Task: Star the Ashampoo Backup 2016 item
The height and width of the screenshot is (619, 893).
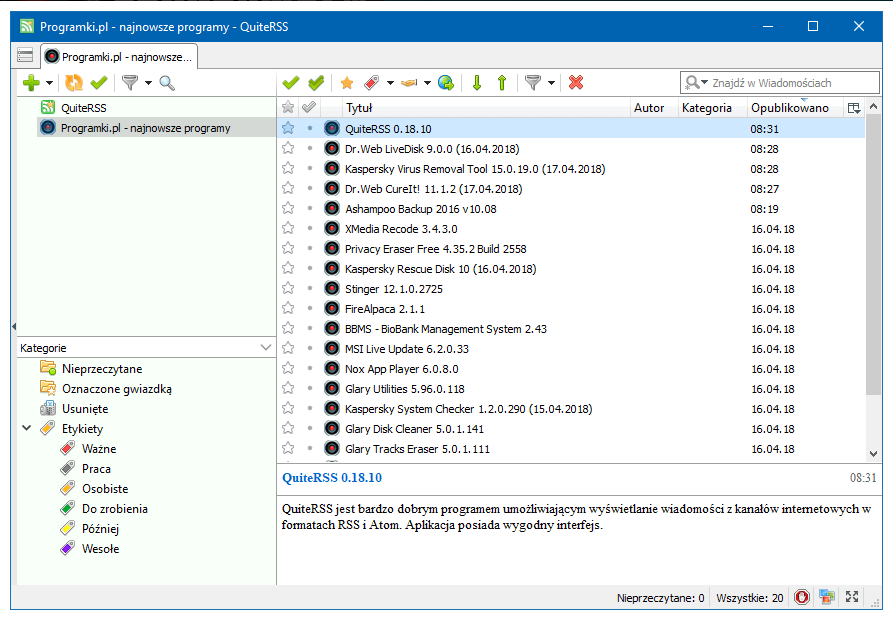Action: 288,208
